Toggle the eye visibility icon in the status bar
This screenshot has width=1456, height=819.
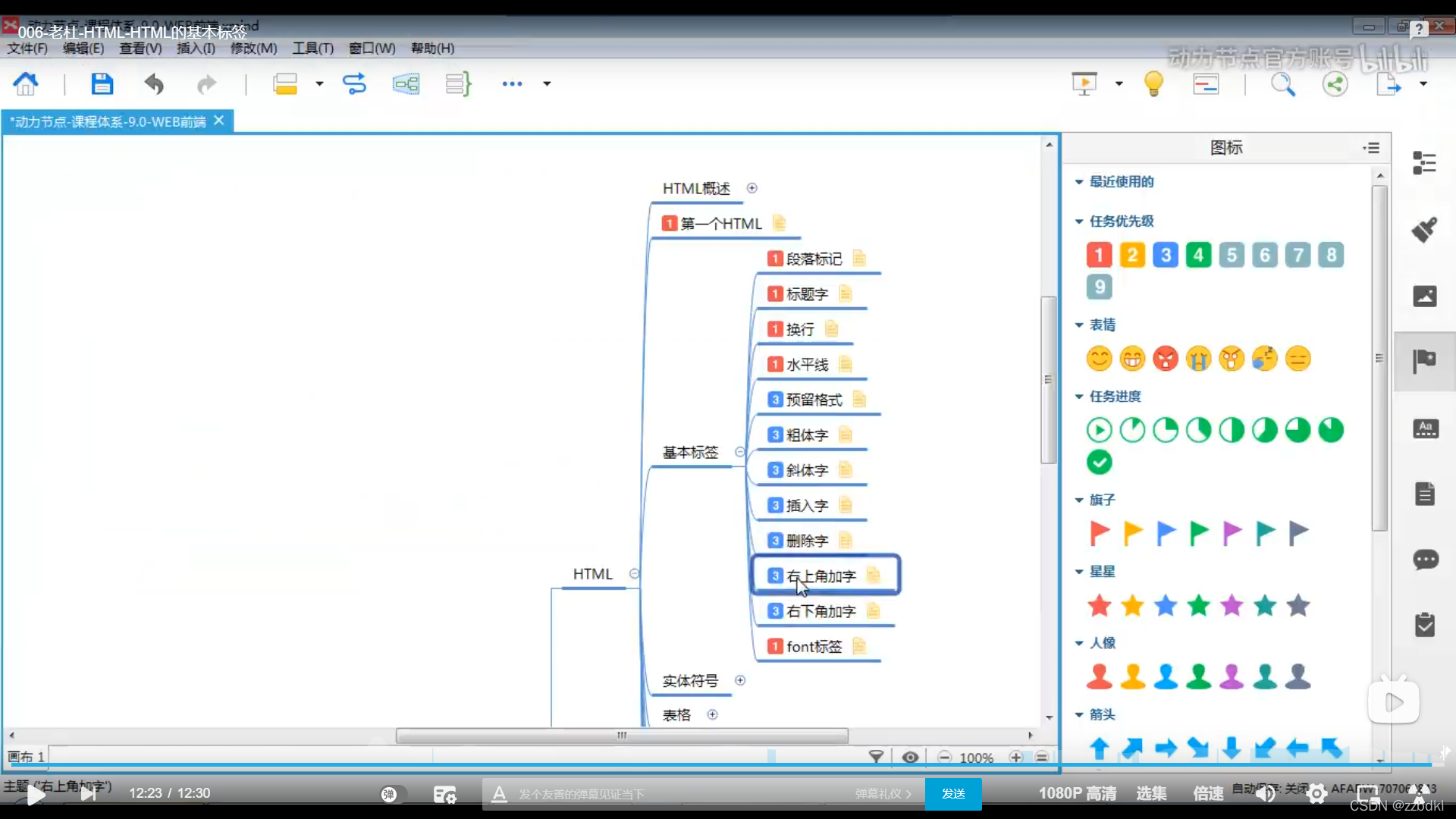910,757
